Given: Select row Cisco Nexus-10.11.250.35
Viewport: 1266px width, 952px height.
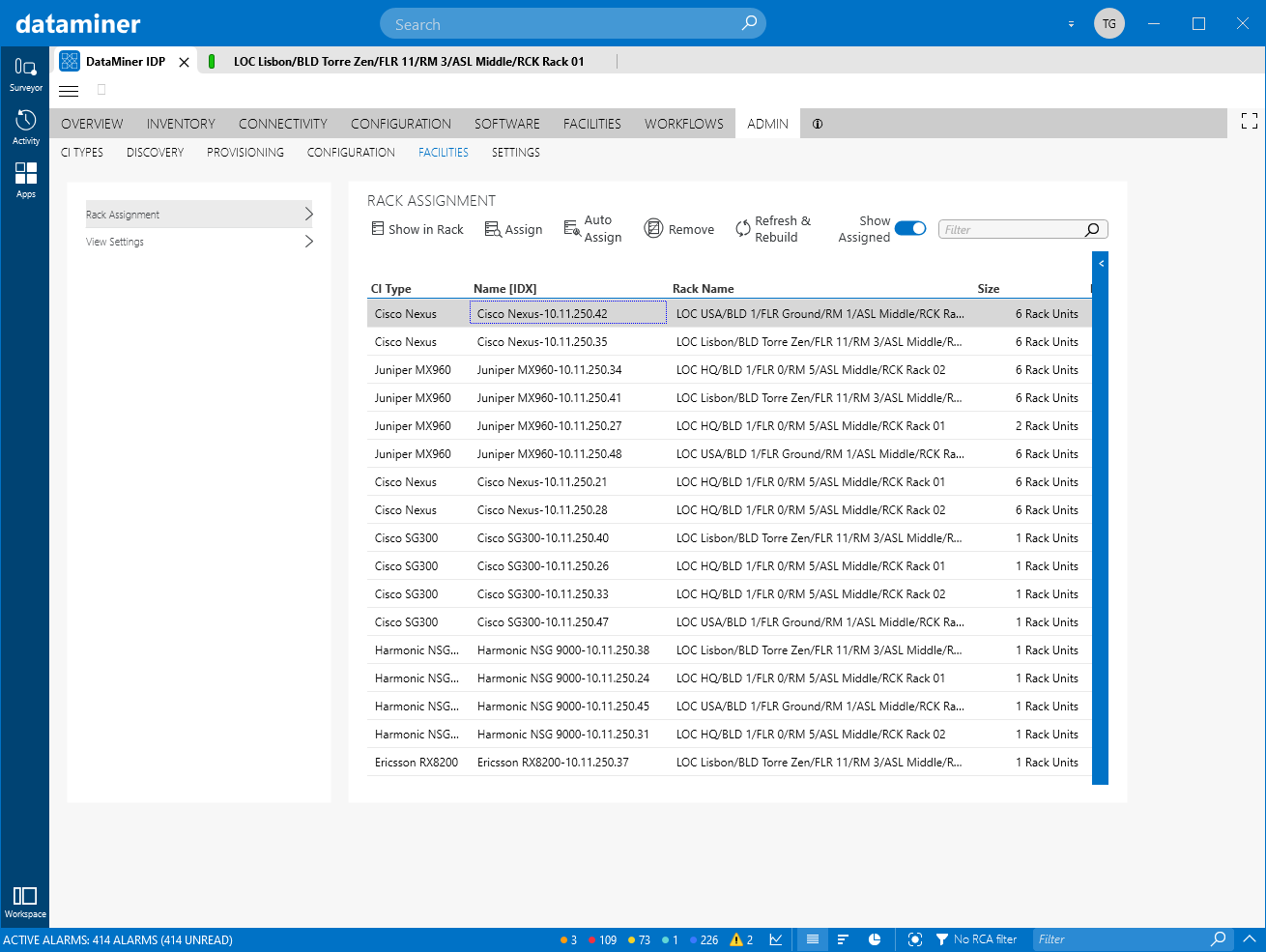Looking at the screenshot, I should tap(730, 342).
